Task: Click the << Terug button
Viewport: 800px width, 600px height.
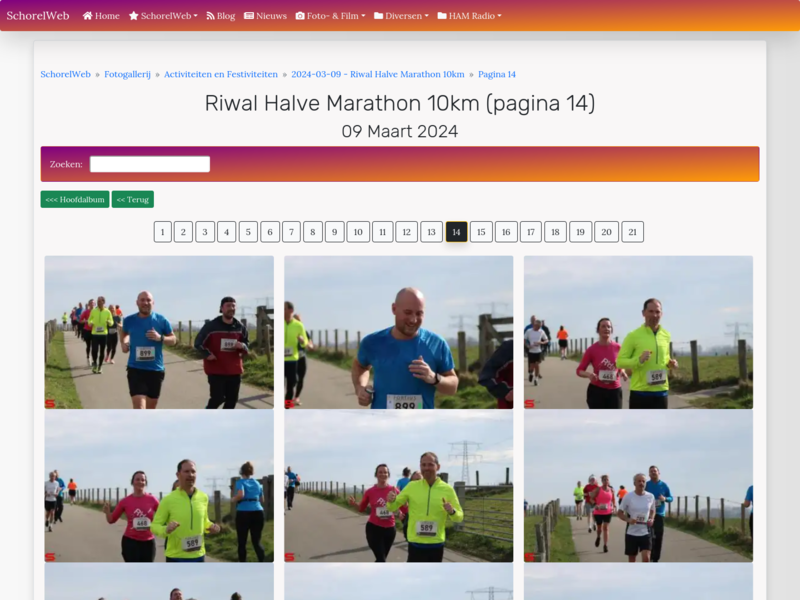Action: 133,199
